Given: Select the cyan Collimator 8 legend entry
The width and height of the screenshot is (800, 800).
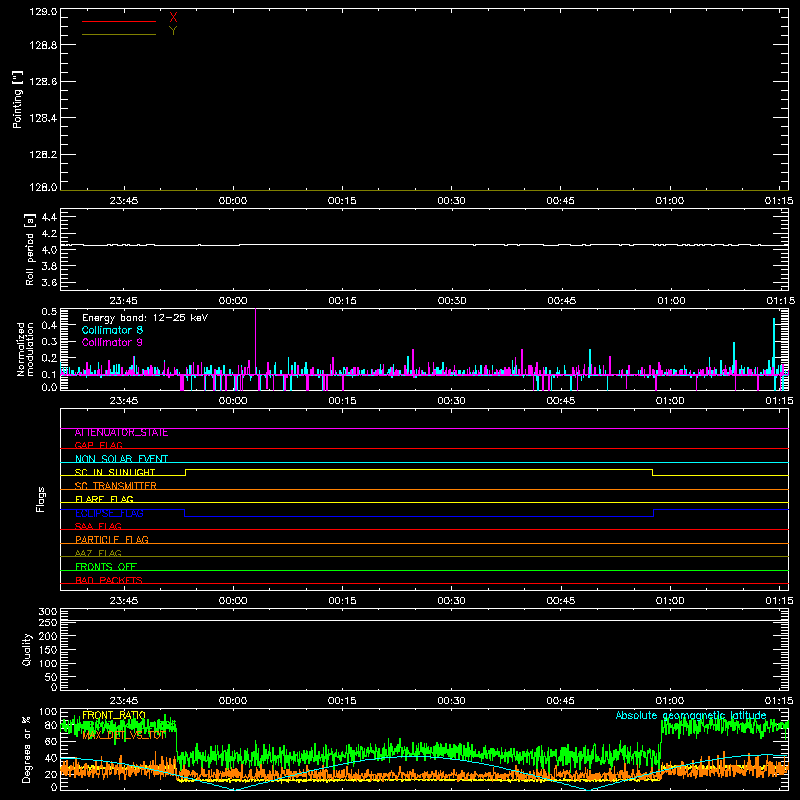Looking at the screenshot, I should tap(112, 330).
